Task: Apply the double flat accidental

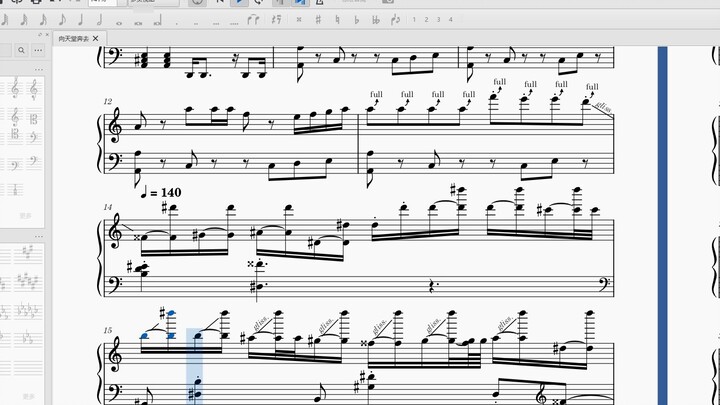Action: point(376,20)
